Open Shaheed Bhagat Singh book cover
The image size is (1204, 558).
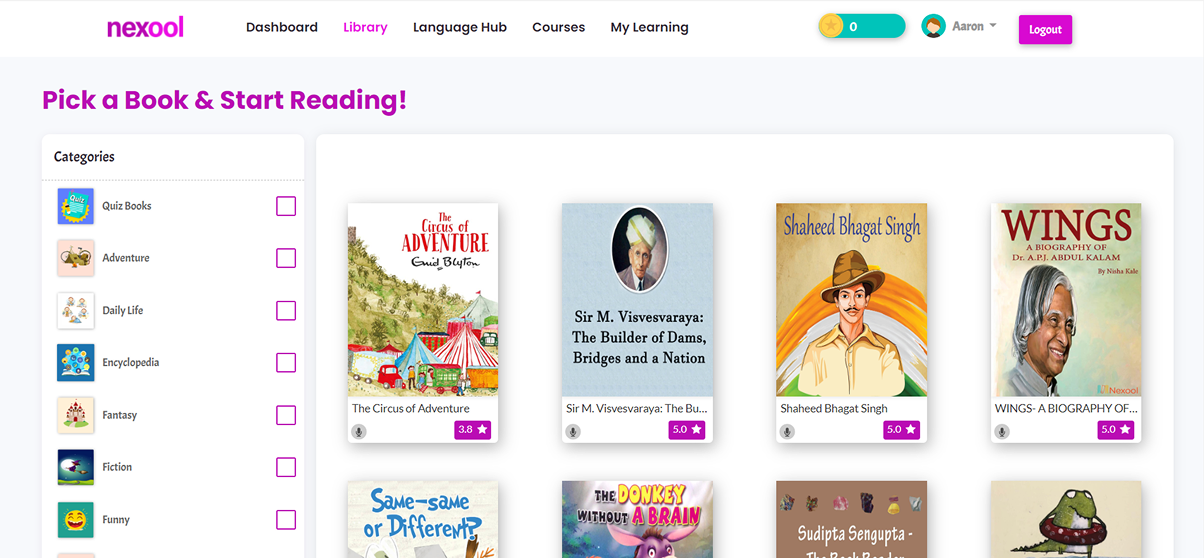[x=852, y=300]
